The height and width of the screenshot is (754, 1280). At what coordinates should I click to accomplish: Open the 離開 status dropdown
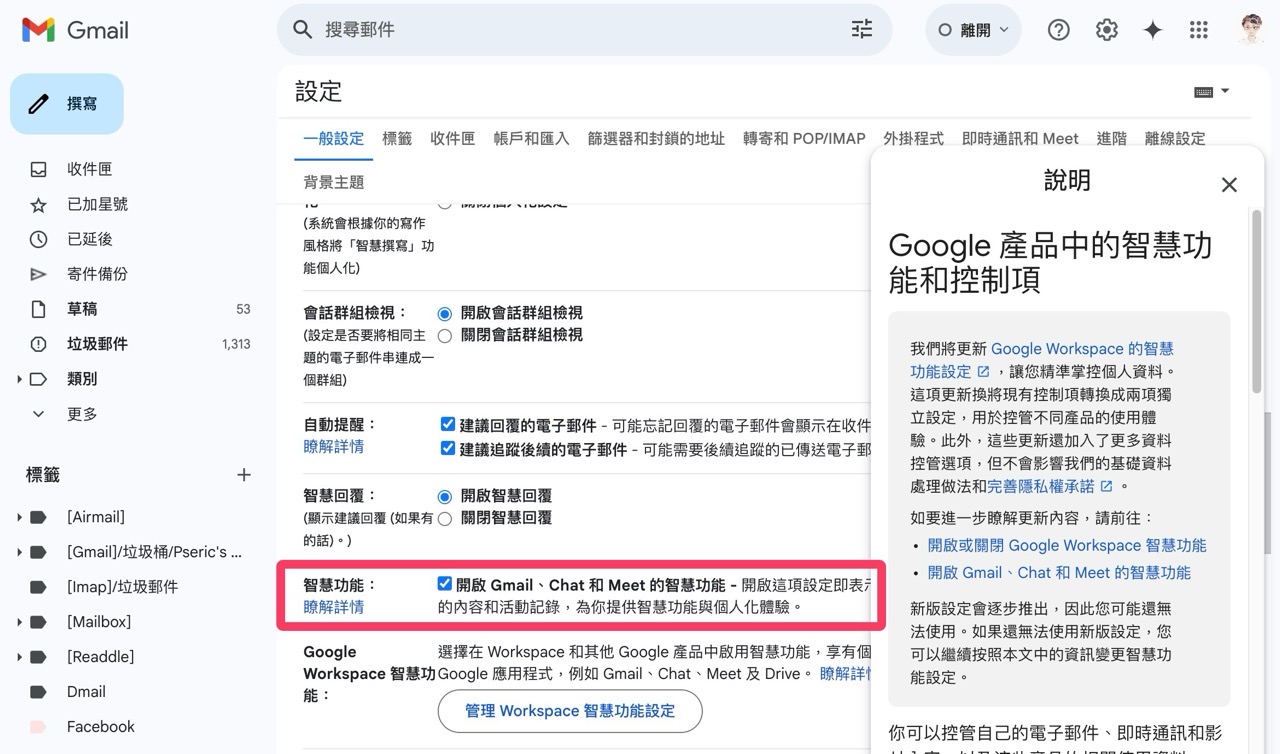(x=974, y=30)
